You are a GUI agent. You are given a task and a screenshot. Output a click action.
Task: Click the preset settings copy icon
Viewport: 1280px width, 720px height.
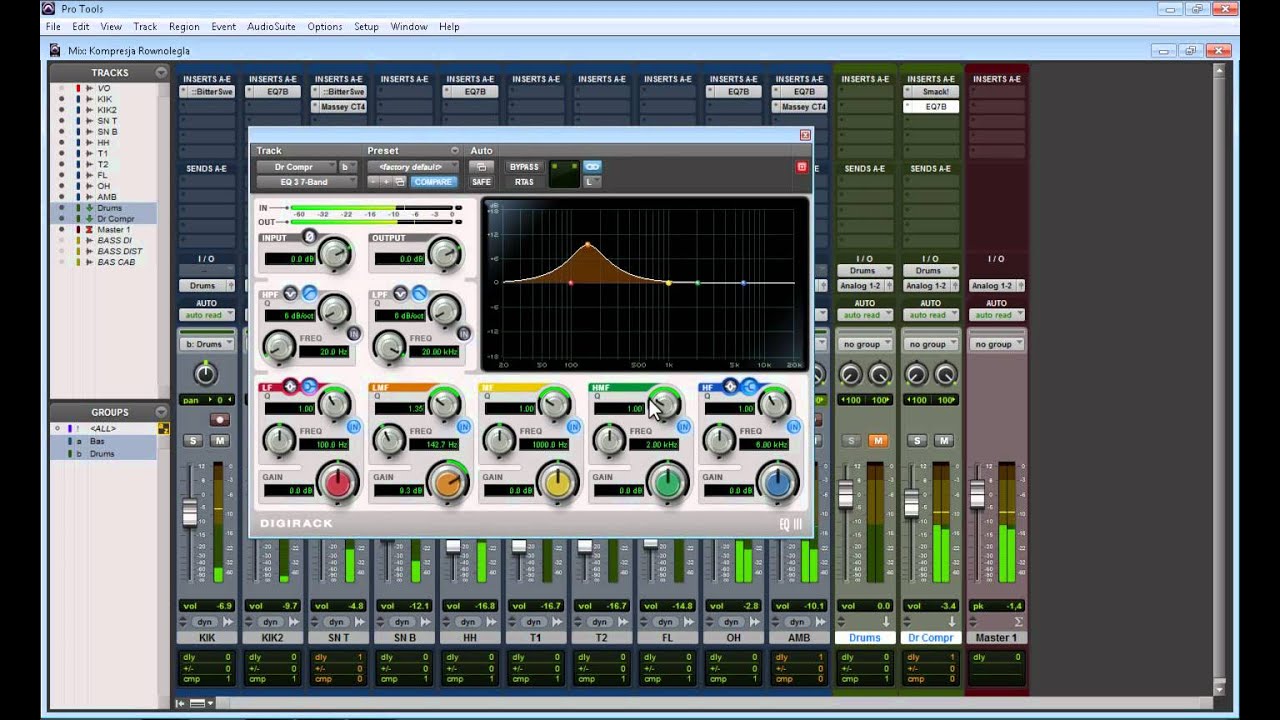(x=400, y=182)
